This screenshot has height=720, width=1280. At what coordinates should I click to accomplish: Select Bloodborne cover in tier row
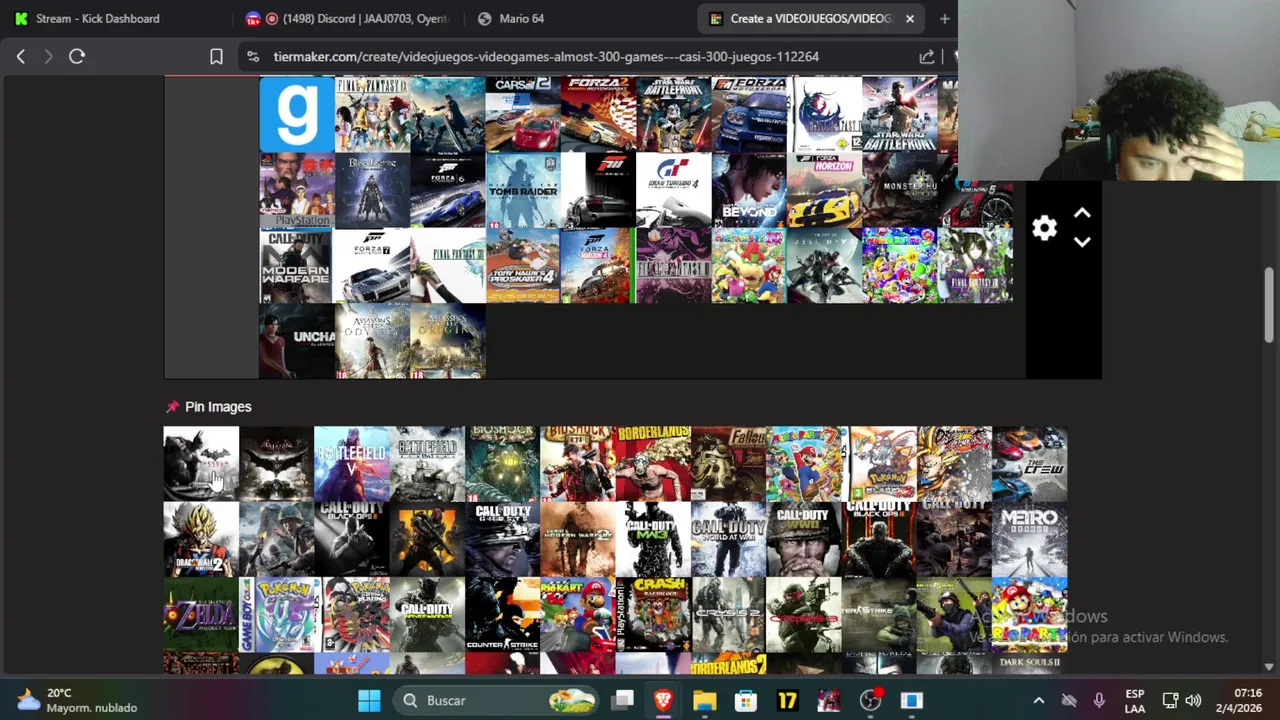pyautogui.click(x=372, y=190)
